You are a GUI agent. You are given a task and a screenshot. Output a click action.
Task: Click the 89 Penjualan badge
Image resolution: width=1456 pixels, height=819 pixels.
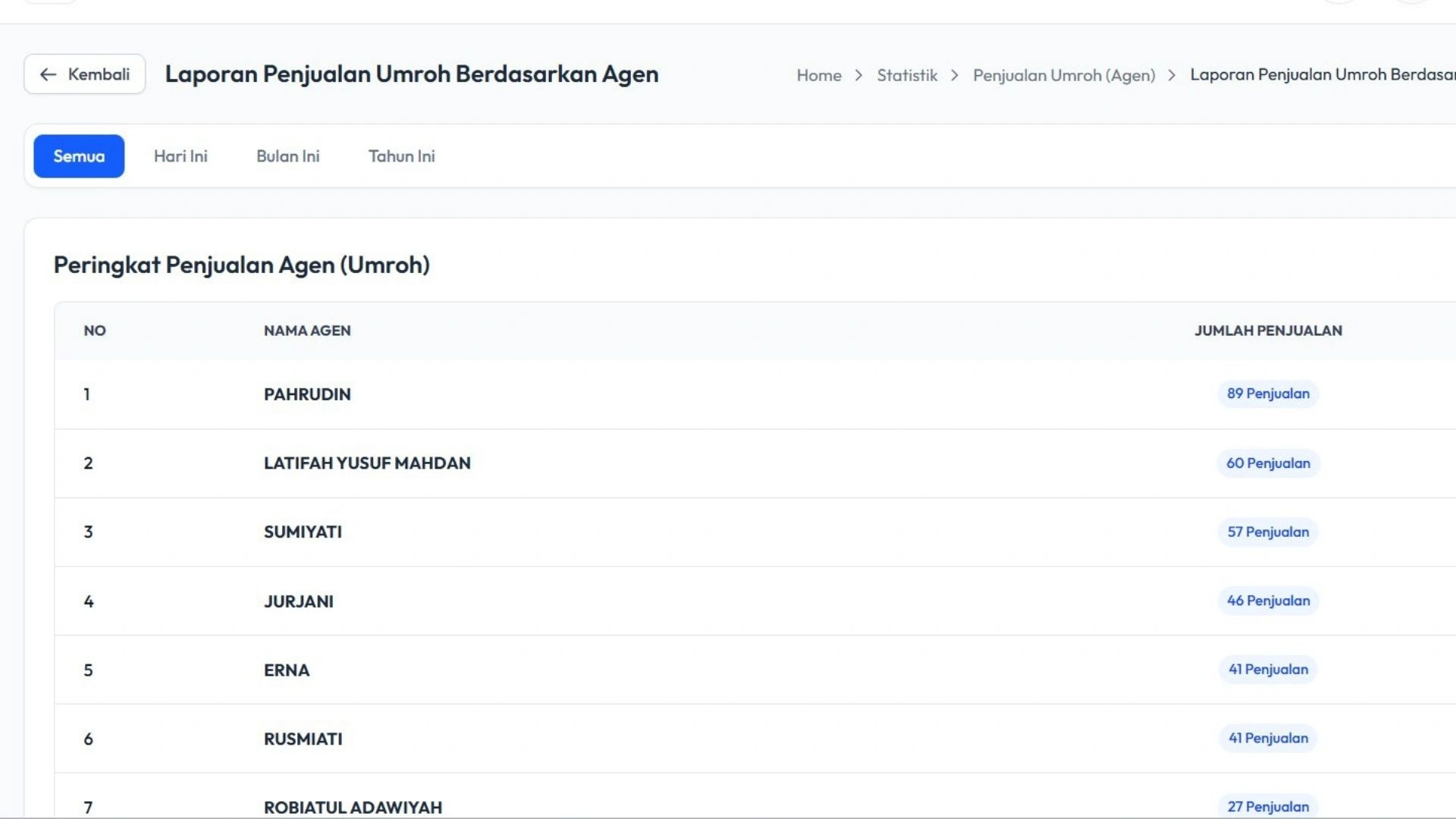click(1268, 394)
